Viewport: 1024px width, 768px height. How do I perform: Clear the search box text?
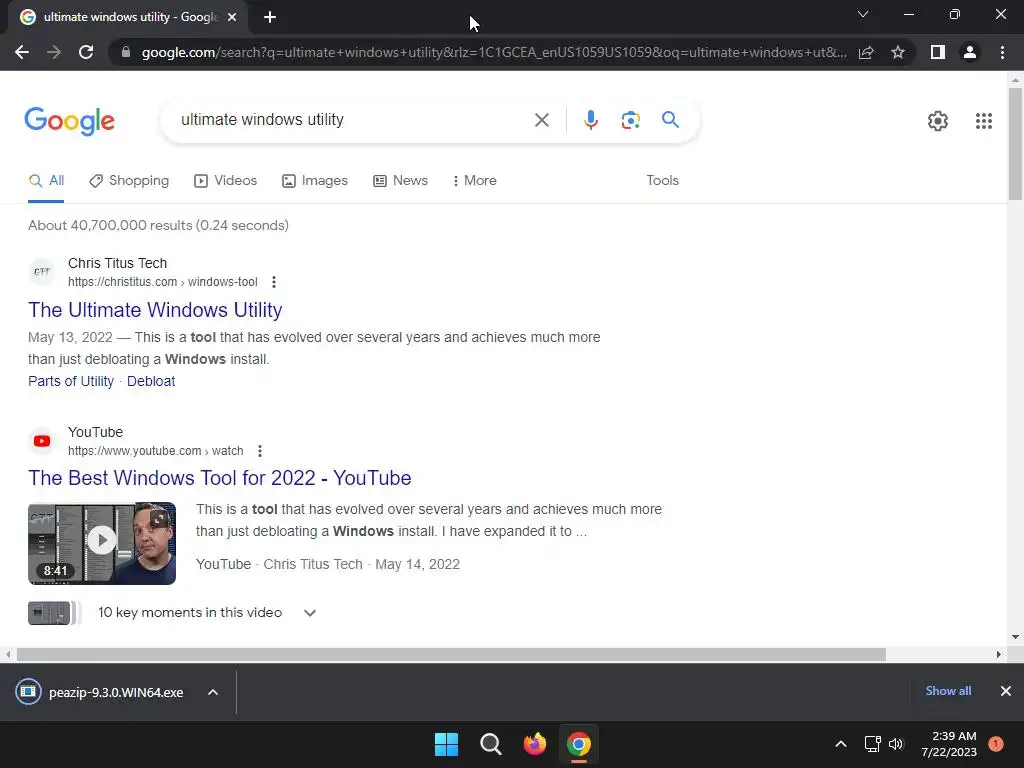(541, 120)
